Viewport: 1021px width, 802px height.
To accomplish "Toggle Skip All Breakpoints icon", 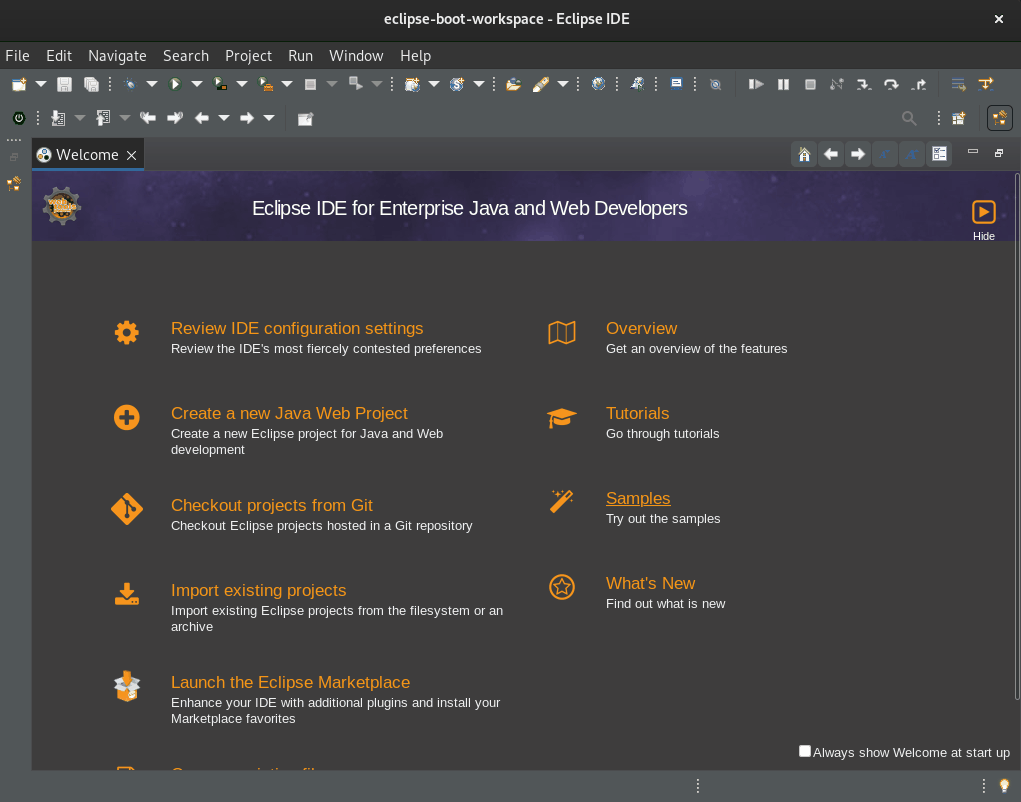I will coord(716,84).
